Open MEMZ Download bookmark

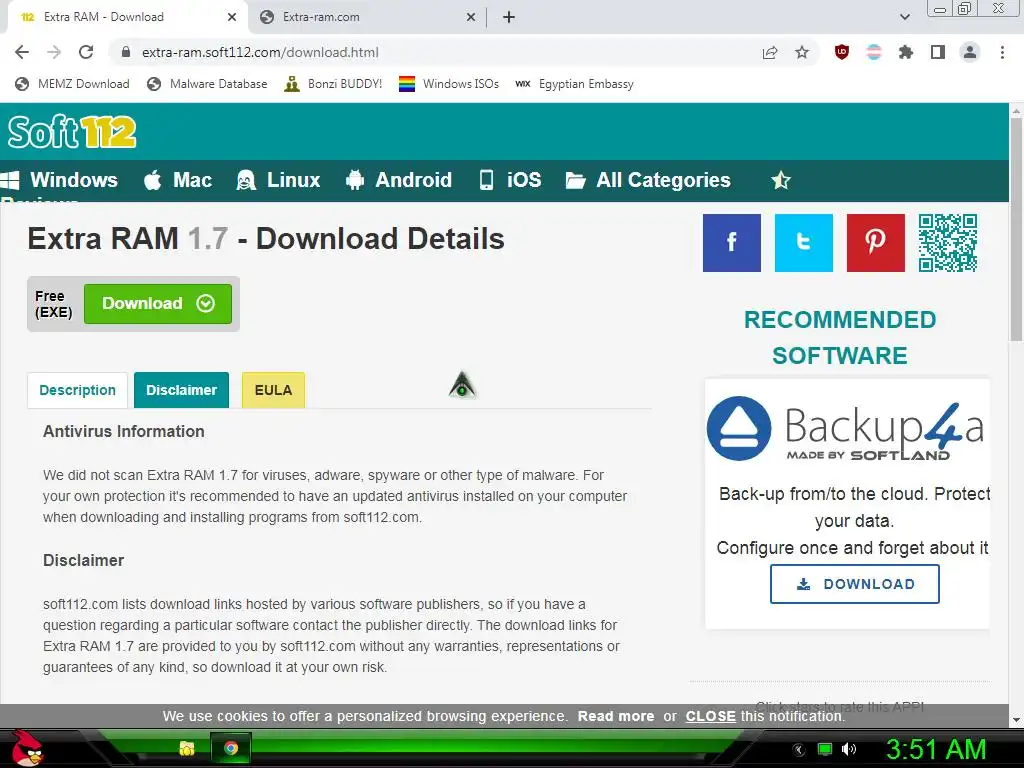(x=72, y=84)
